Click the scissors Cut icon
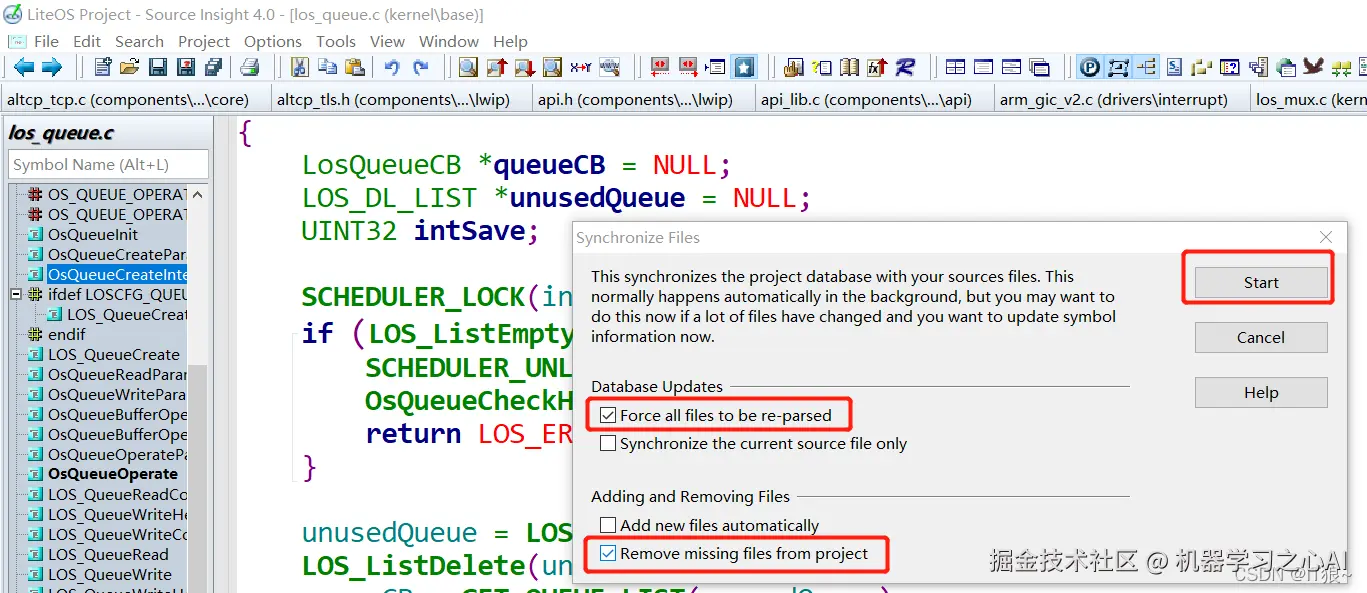This screenshot has height=593, width=1367. [x=299, y=67]
